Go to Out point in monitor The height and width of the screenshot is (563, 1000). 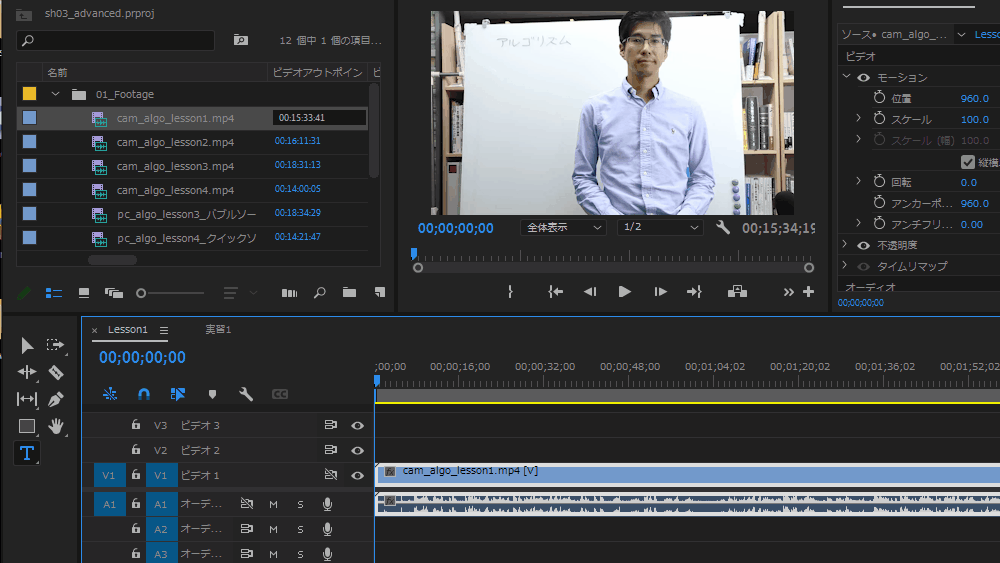(695, 291)
